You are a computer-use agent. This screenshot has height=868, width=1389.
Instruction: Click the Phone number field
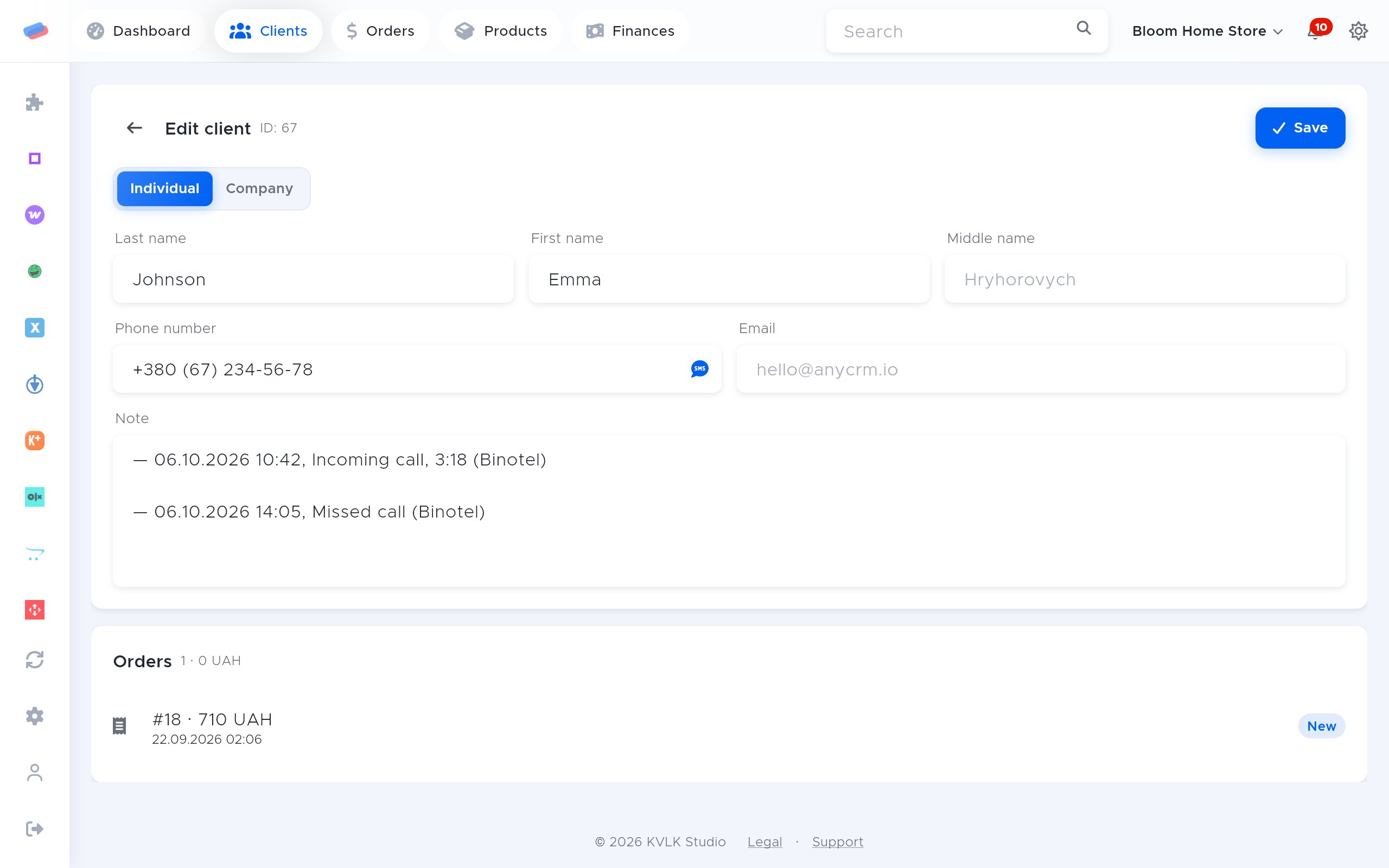[417, 369]
